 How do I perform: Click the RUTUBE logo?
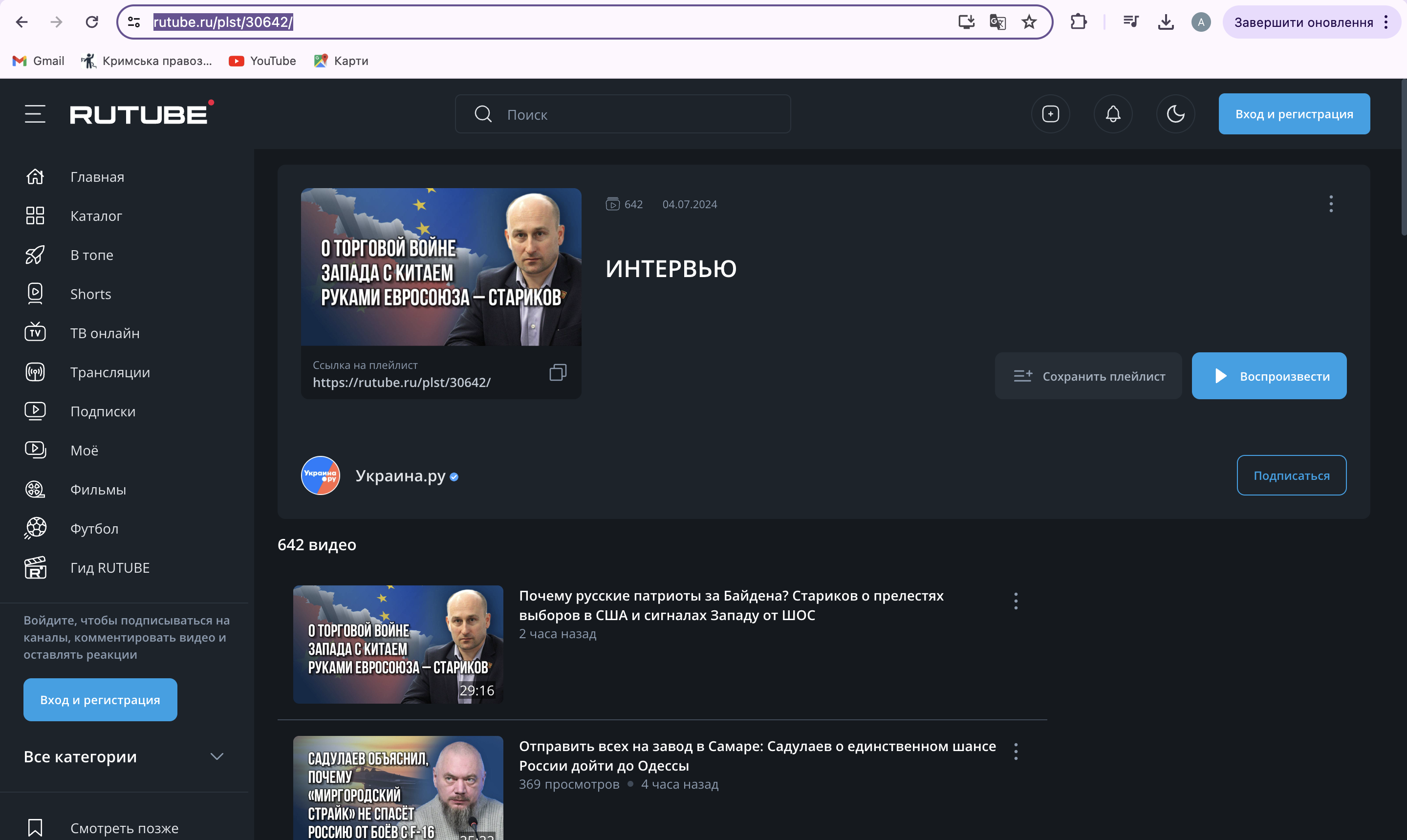click(x=142, y=112)
